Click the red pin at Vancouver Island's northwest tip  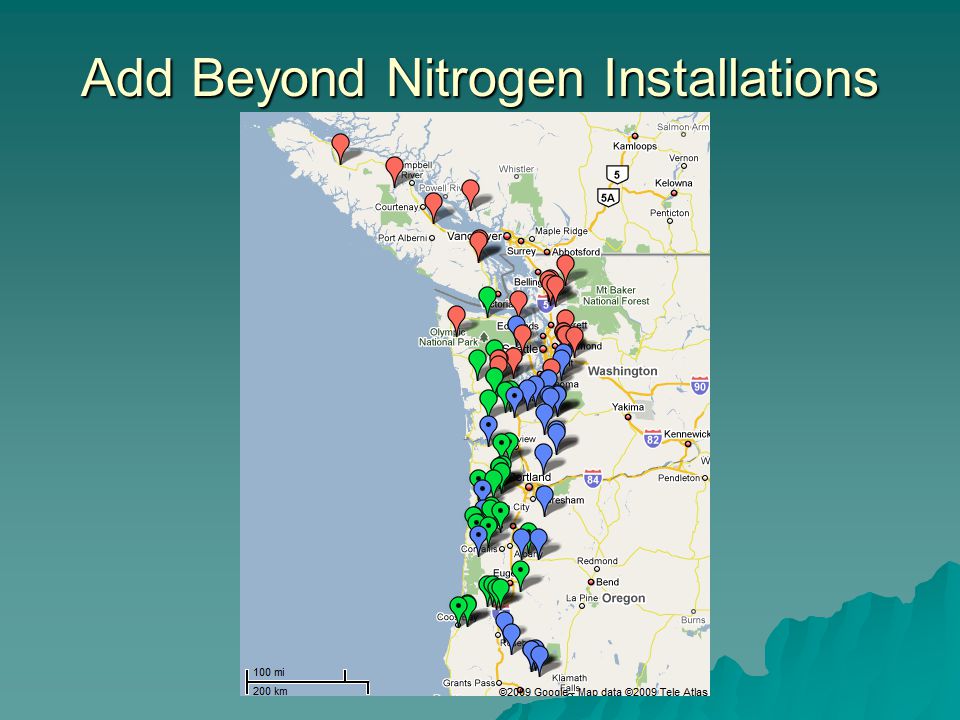(x=340, y=148)
